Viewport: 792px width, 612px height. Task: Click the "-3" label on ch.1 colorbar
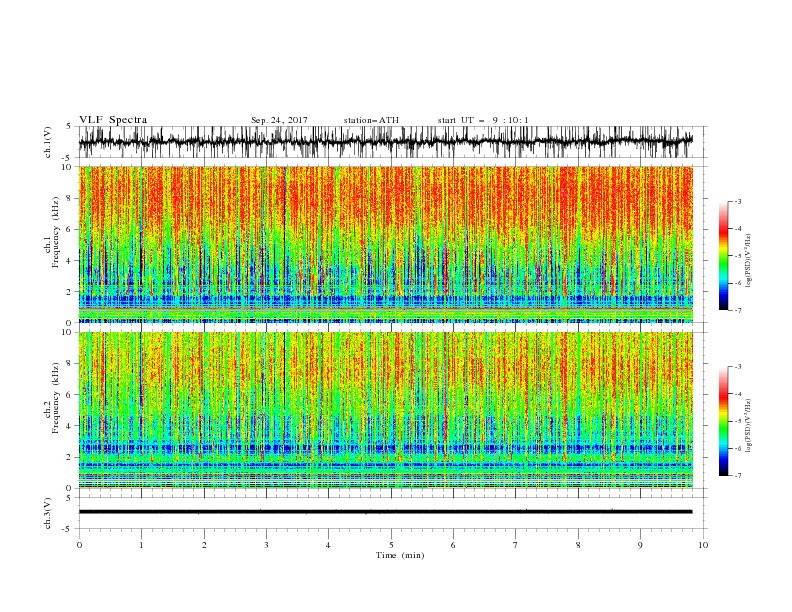click(738, 201)
